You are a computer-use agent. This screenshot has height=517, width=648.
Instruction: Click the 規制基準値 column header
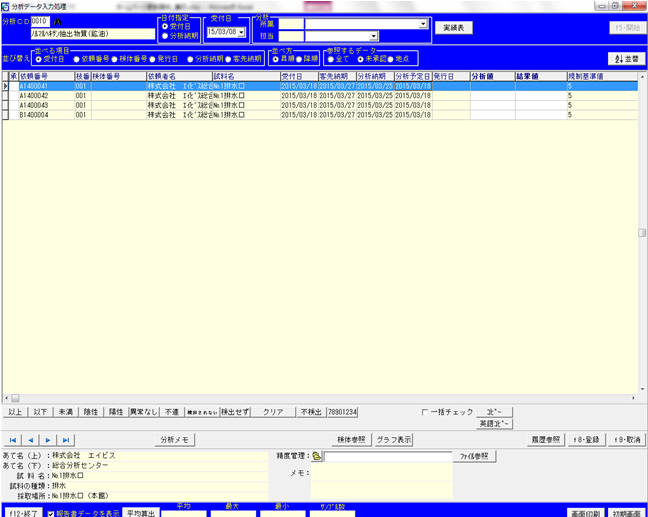click(603, 77)
